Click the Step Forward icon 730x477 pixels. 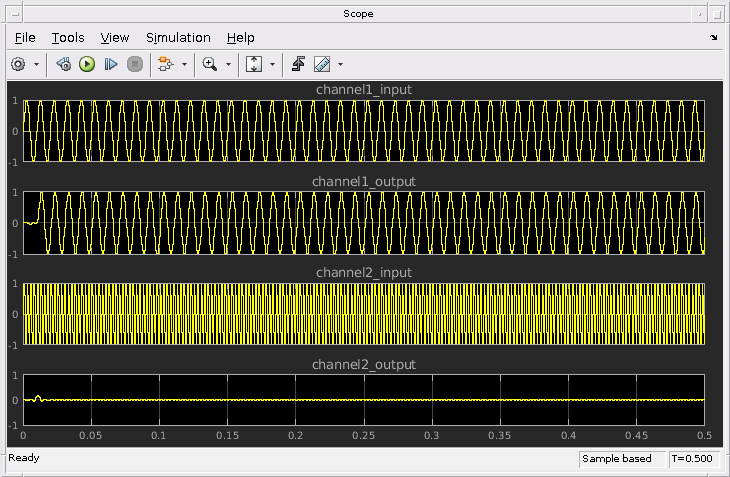[x=111, y=64]
